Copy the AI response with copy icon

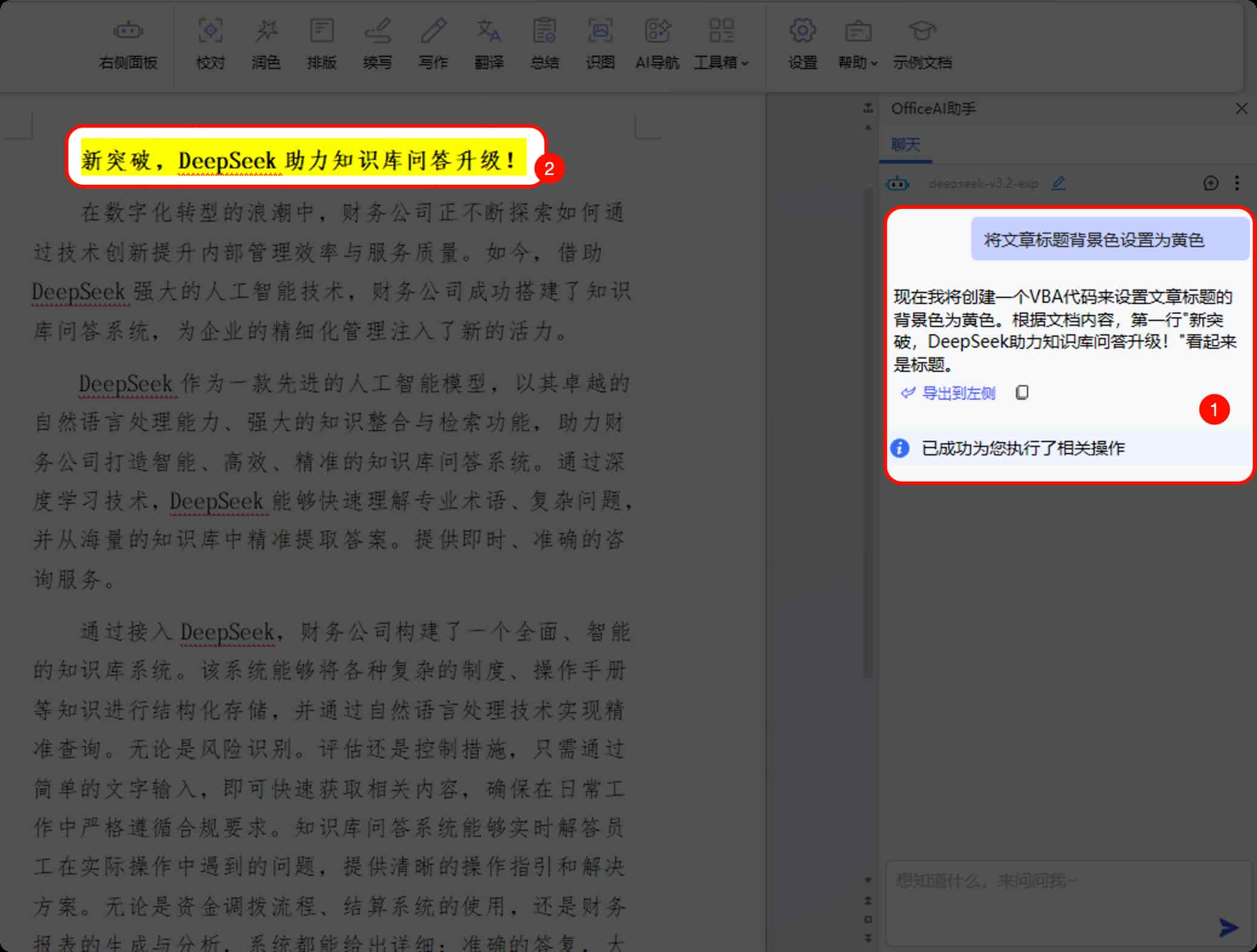tap(1022, 393)
